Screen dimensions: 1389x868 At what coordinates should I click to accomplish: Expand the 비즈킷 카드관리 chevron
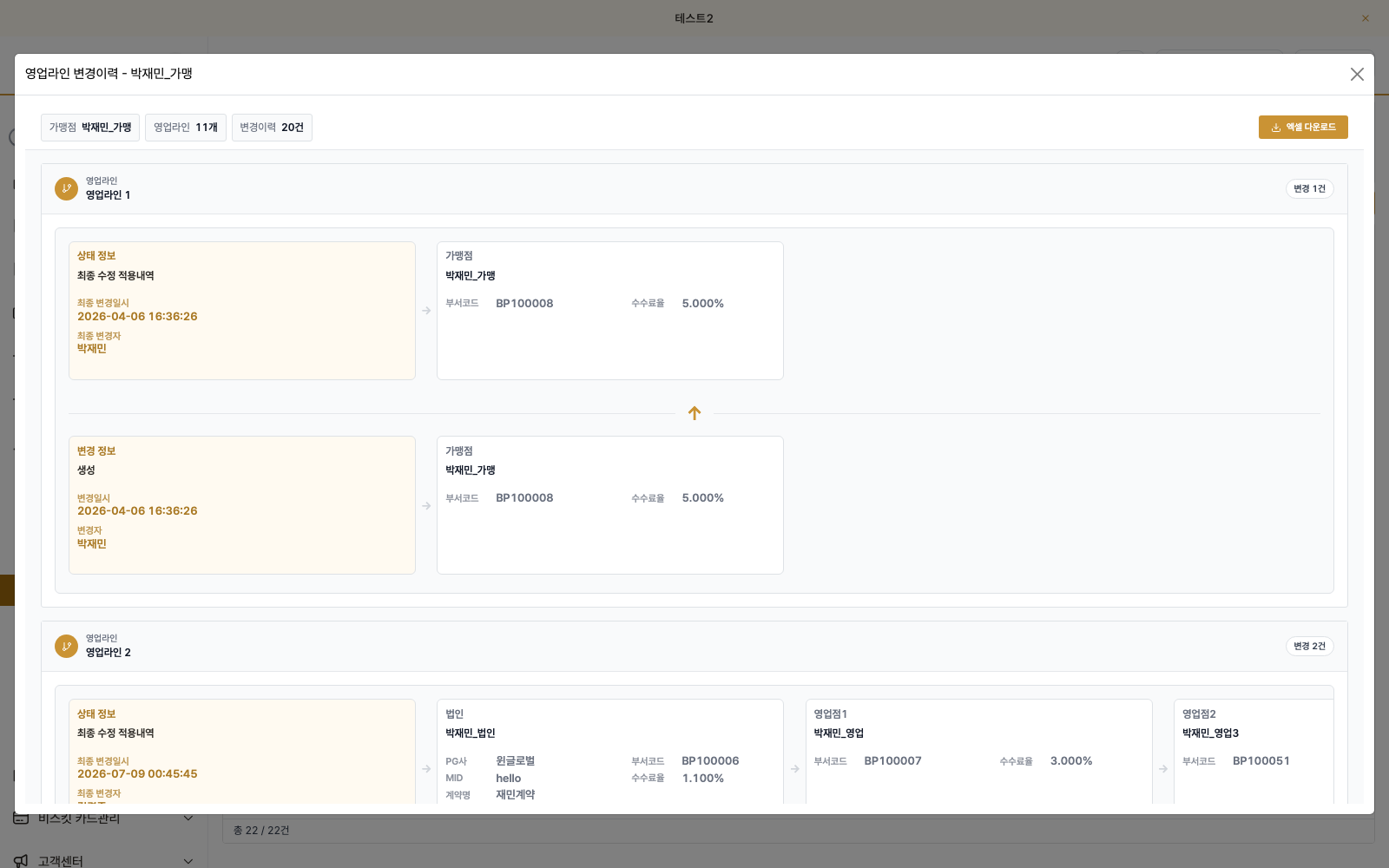[188, 819]
